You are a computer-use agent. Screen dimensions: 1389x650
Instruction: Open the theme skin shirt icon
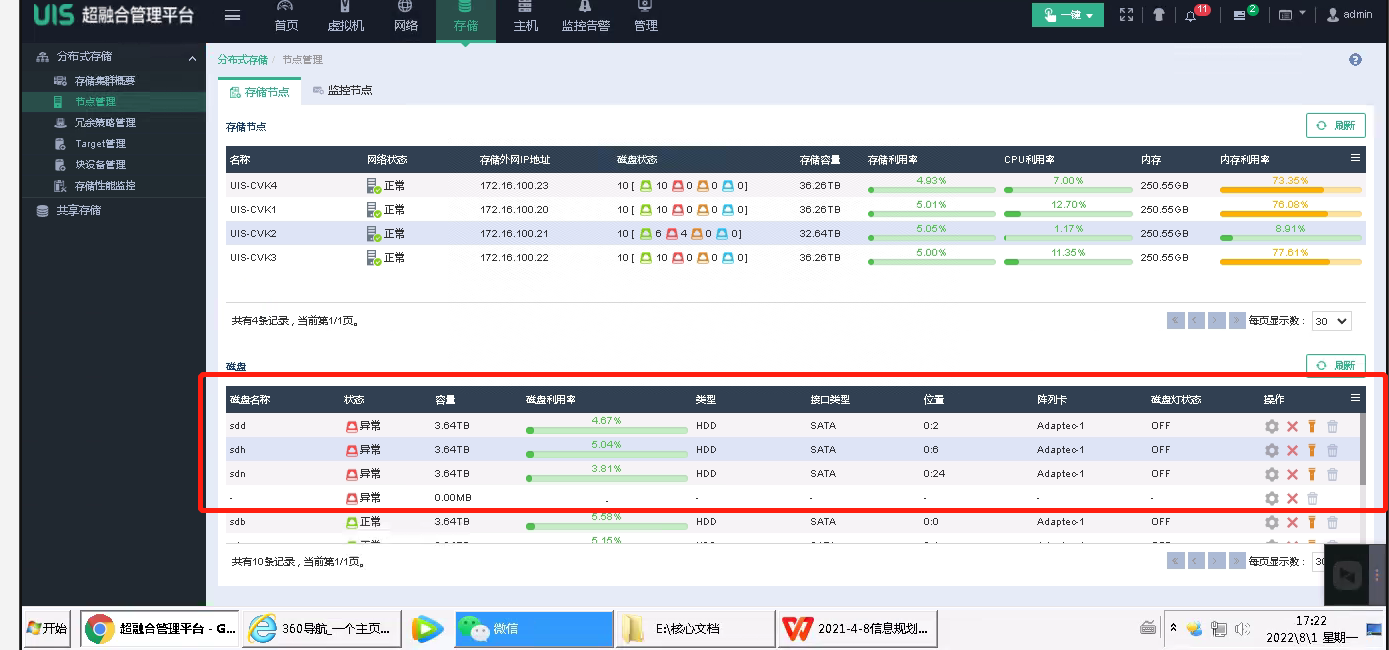pyautogui.click(x=1158, y=15)
